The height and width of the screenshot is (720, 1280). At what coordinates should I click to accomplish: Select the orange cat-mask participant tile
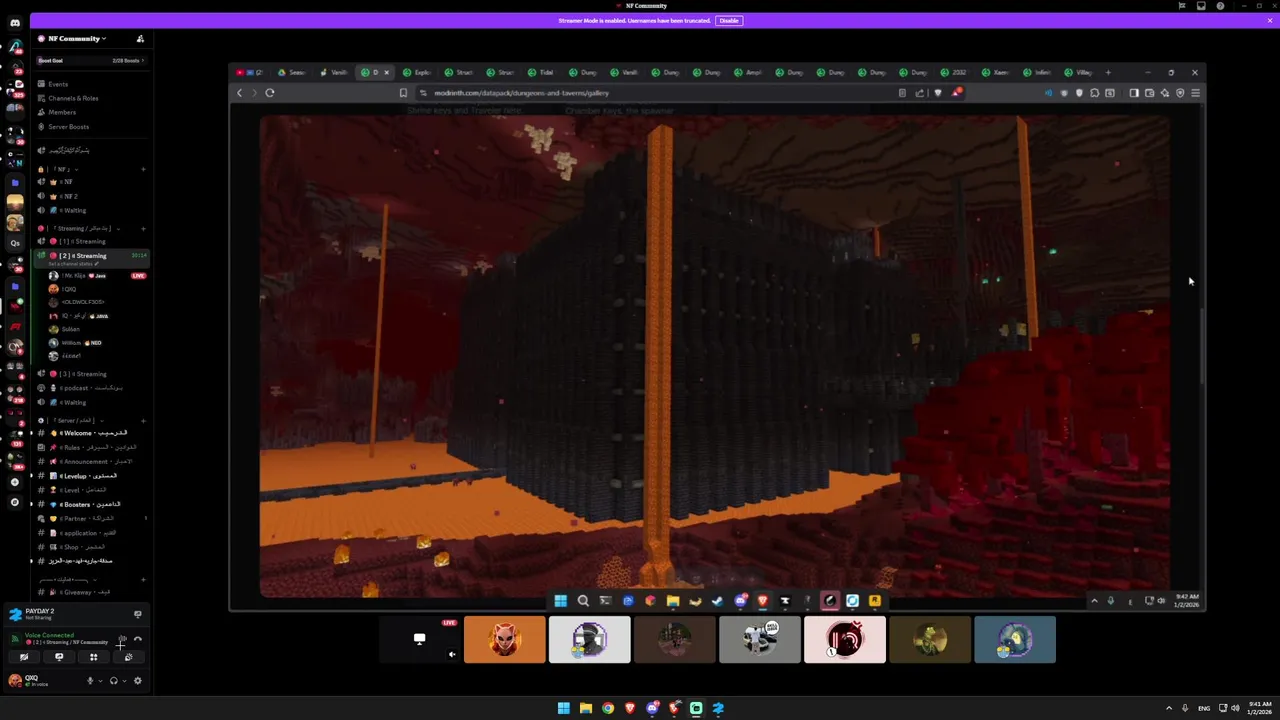[505, 640]
